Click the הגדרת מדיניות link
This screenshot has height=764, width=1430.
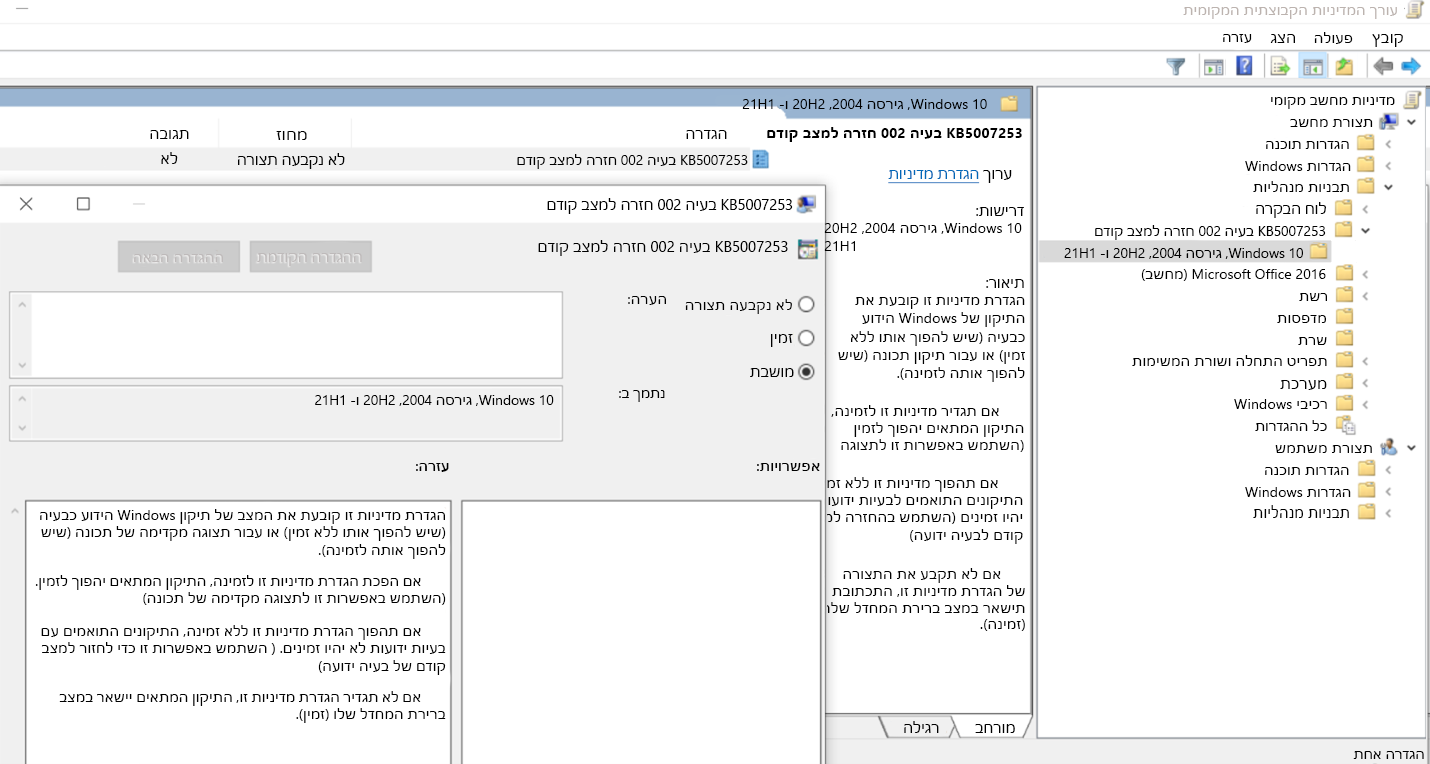[x=933, y=173]
